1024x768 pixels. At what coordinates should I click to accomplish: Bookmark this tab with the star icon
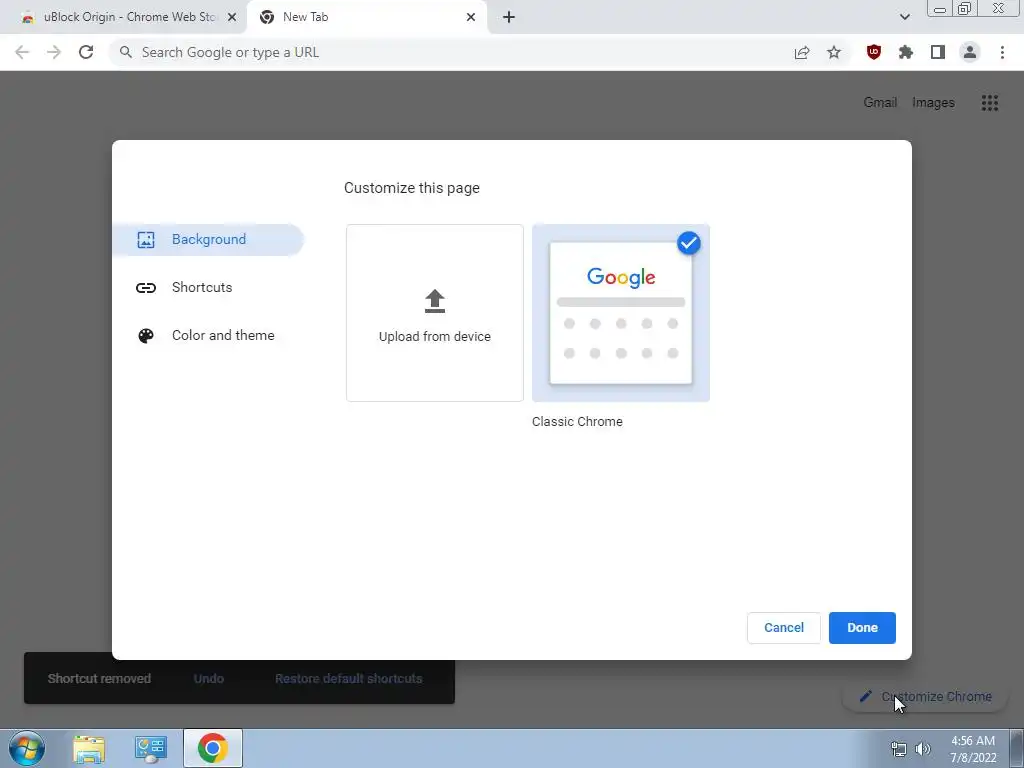(x=834, y=52)
